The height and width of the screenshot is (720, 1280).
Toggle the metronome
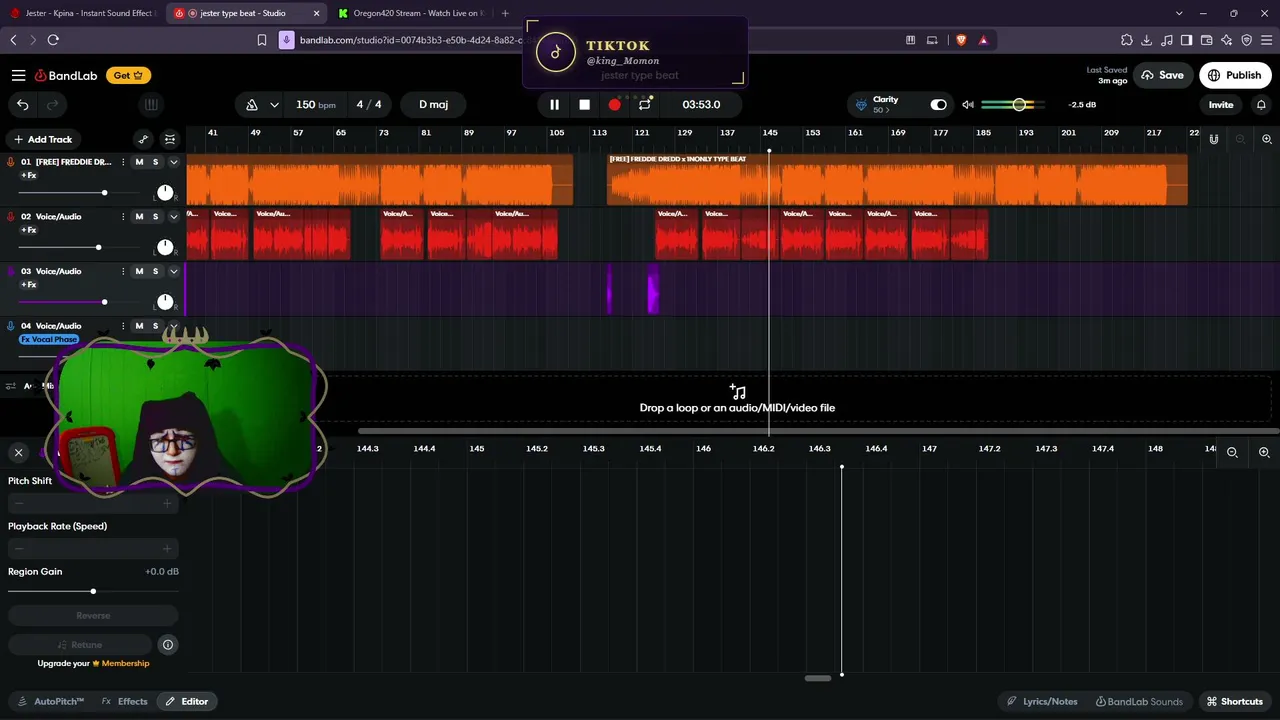[252, 105]
